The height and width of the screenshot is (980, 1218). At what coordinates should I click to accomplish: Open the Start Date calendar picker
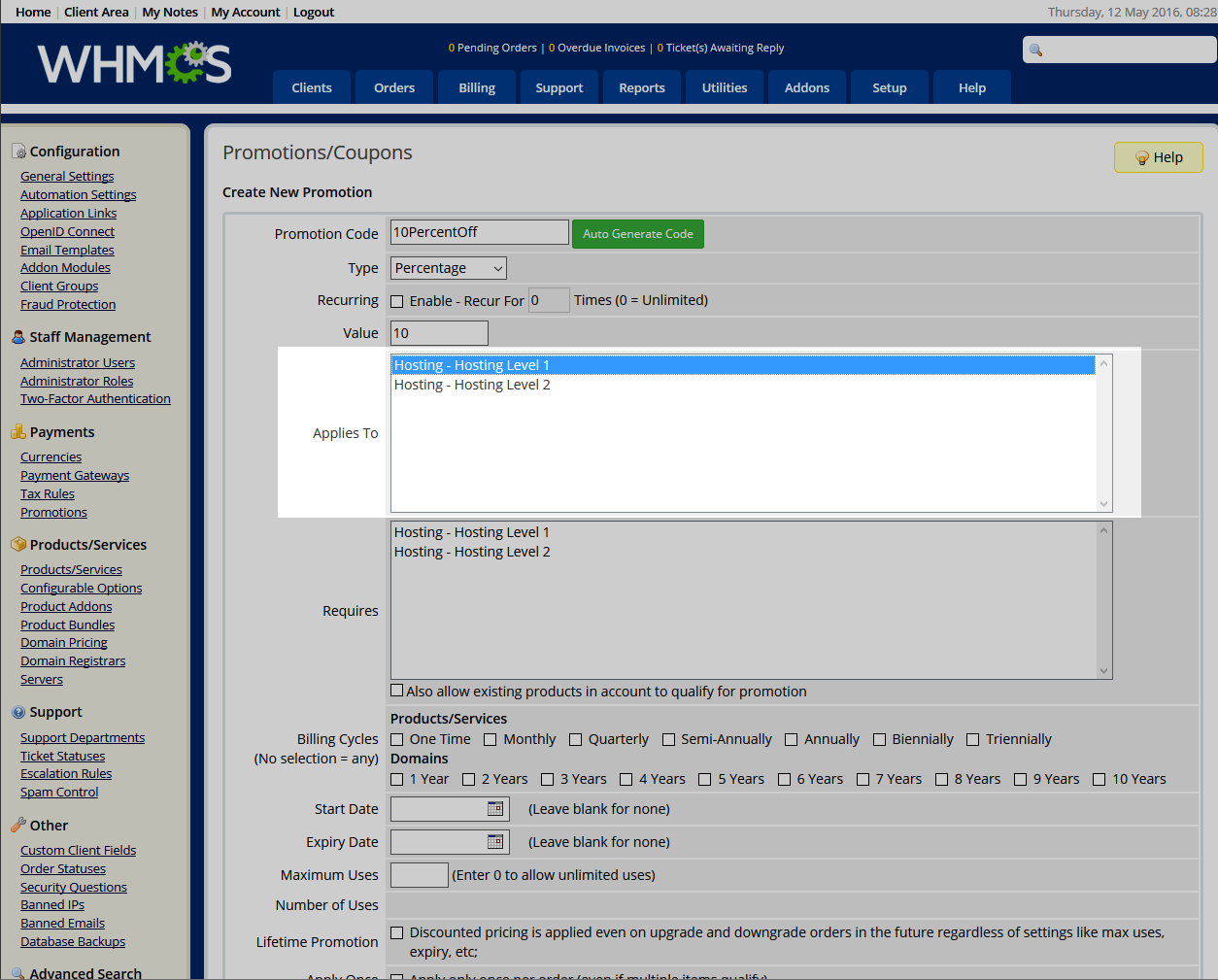[x=495, y=808]
